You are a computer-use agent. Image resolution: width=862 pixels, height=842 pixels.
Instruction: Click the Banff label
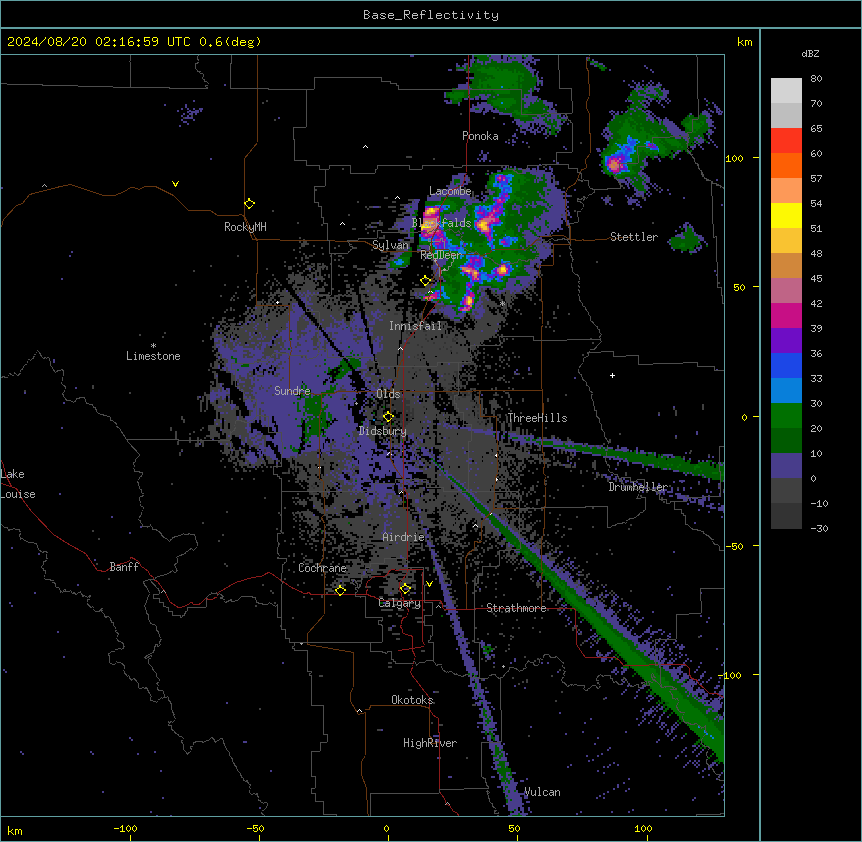[124, 567]
